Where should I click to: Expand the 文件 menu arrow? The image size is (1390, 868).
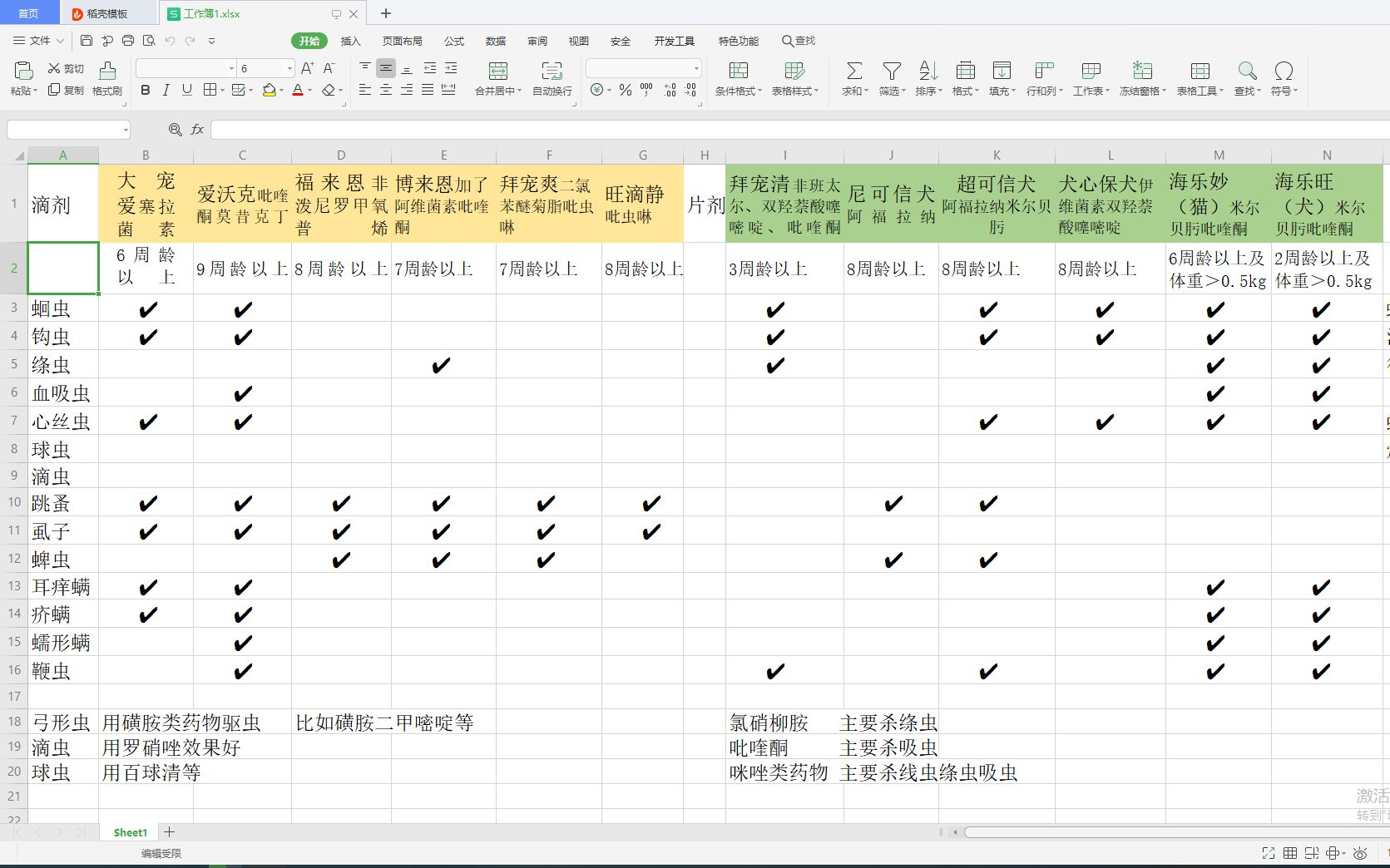pos(59,41)
